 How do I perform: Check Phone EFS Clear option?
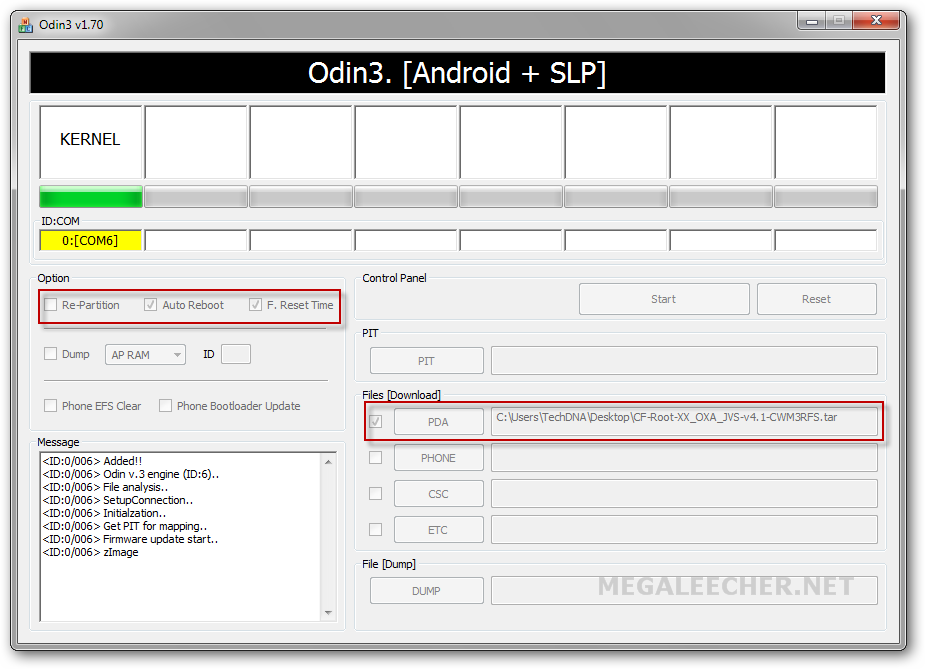51,406
